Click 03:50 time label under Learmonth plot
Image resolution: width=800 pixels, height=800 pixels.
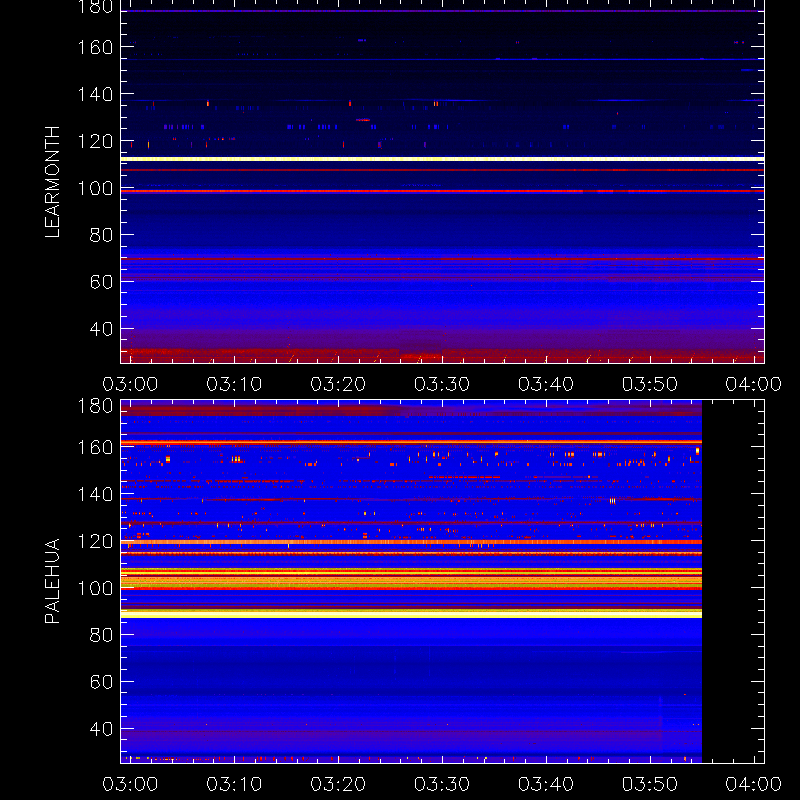[649, 384]
